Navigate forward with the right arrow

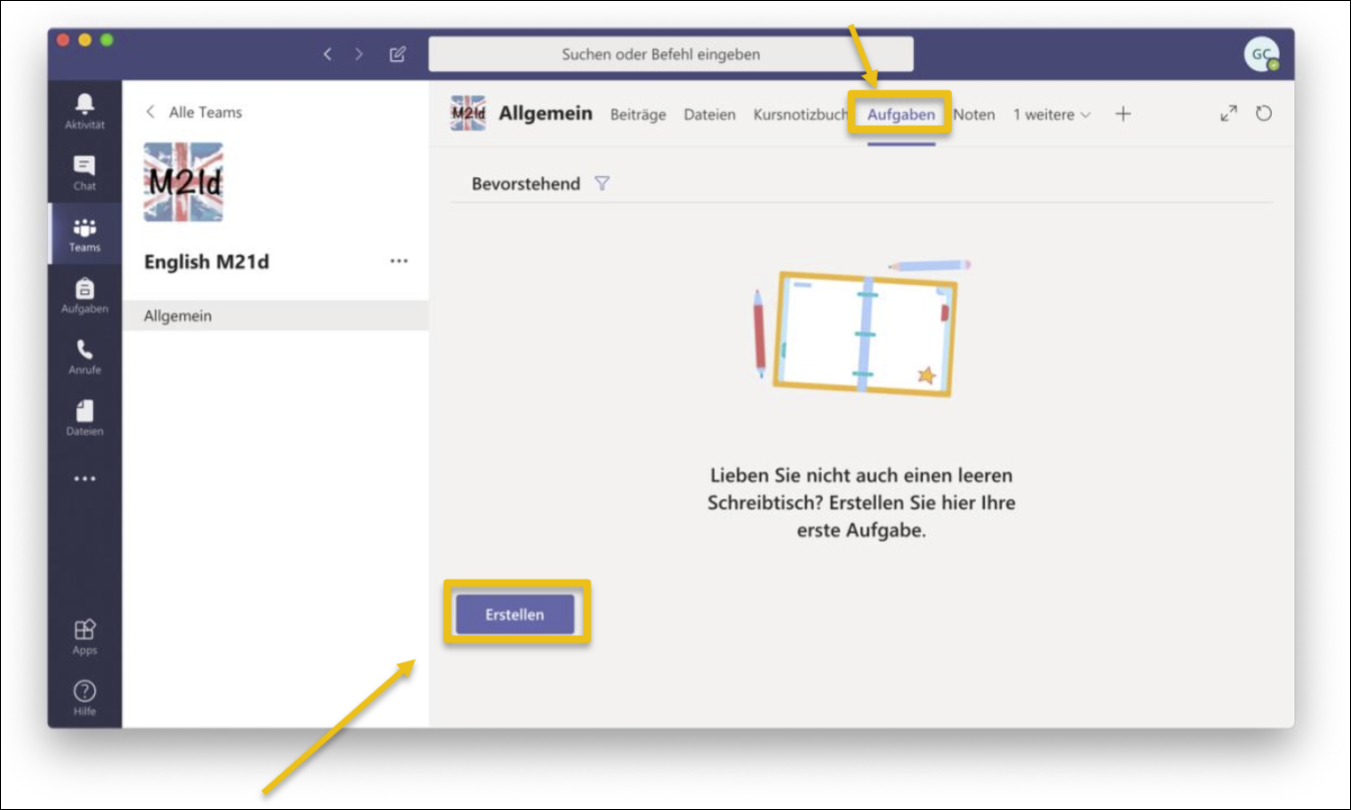359,54
